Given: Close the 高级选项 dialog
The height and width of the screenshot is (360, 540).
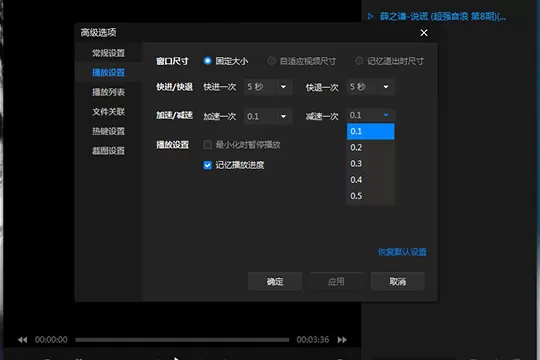Looking at the screenshot, I should [424, 33].
